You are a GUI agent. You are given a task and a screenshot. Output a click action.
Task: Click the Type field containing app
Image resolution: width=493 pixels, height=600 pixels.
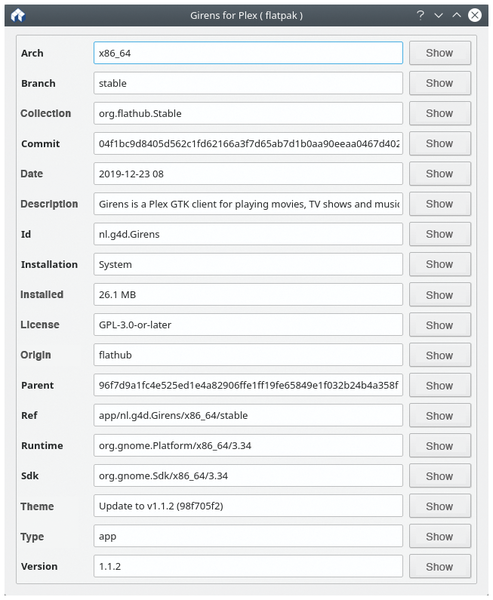pyautogui.click(x=248, y=536)
